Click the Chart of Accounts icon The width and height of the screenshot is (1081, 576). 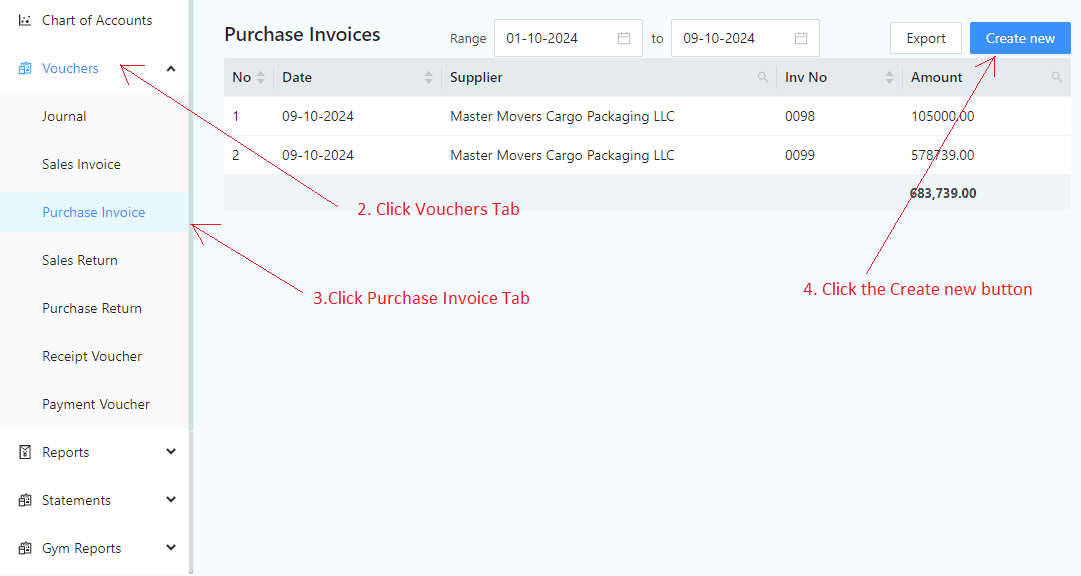point(25,20)
